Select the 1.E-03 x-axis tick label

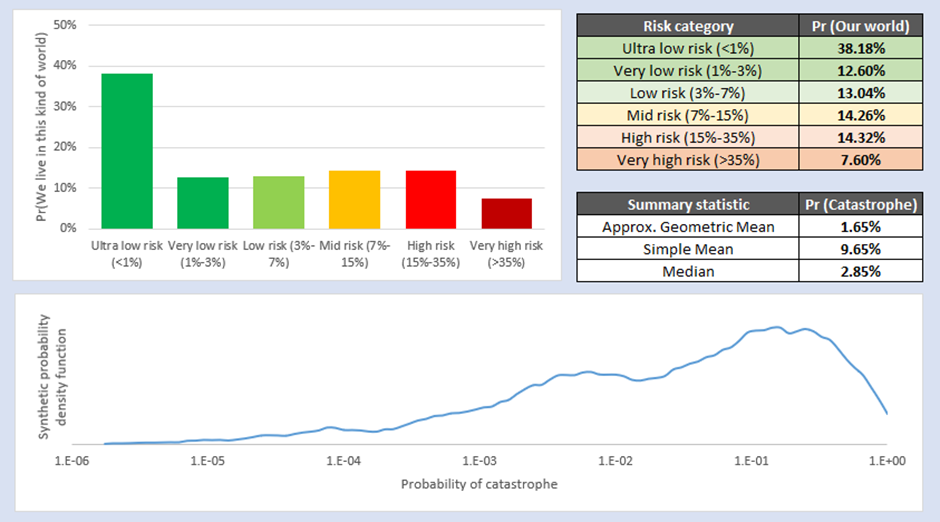[x=479, y=461]
